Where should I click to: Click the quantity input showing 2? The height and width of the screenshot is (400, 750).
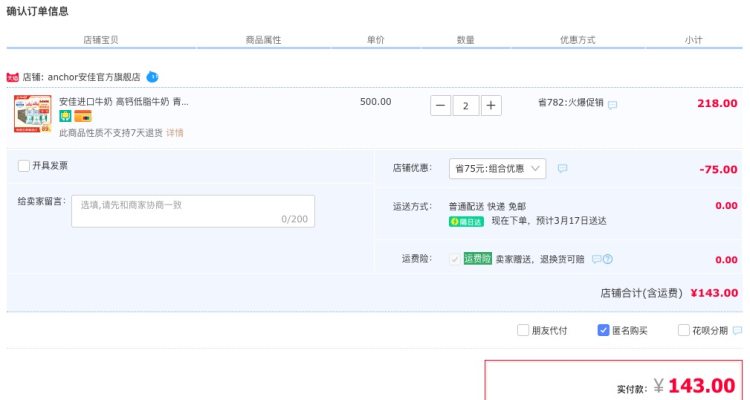click(466, 106)
